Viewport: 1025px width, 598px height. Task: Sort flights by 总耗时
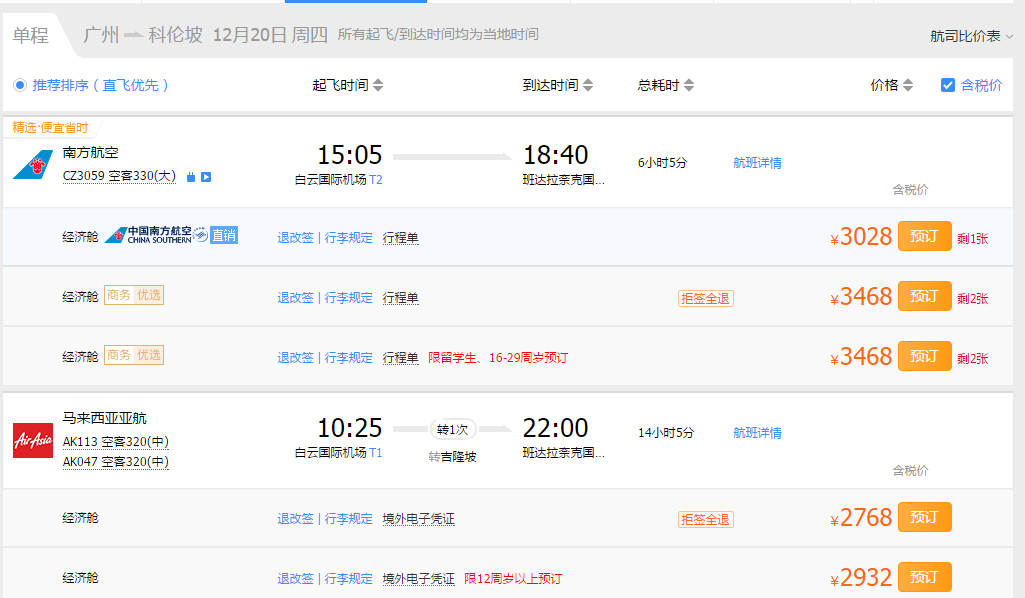tap(665, 85)
